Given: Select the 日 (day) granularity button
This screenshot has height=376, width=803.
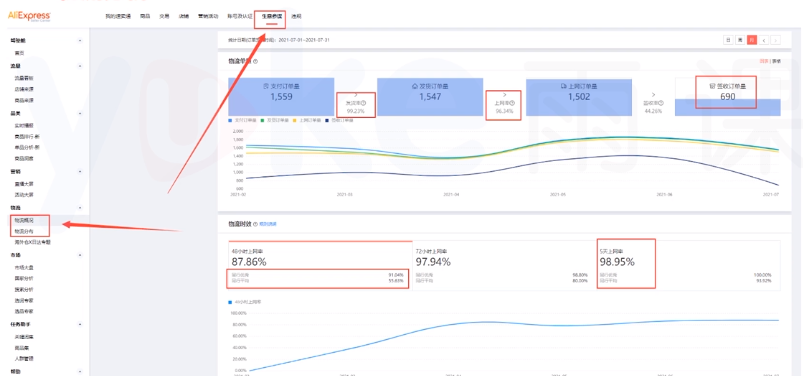Looking at the screenshot, I should pos(728,40).
